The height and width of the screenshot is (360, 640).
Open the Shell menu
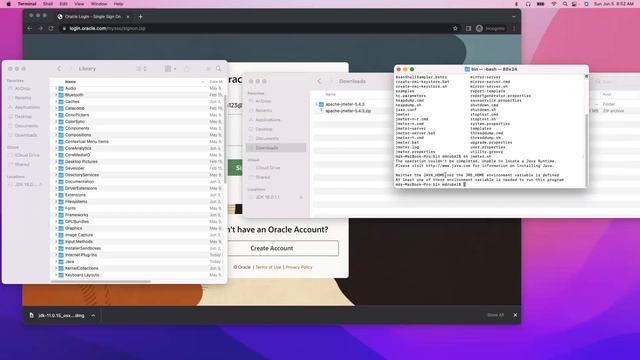(x=48, y=4)
